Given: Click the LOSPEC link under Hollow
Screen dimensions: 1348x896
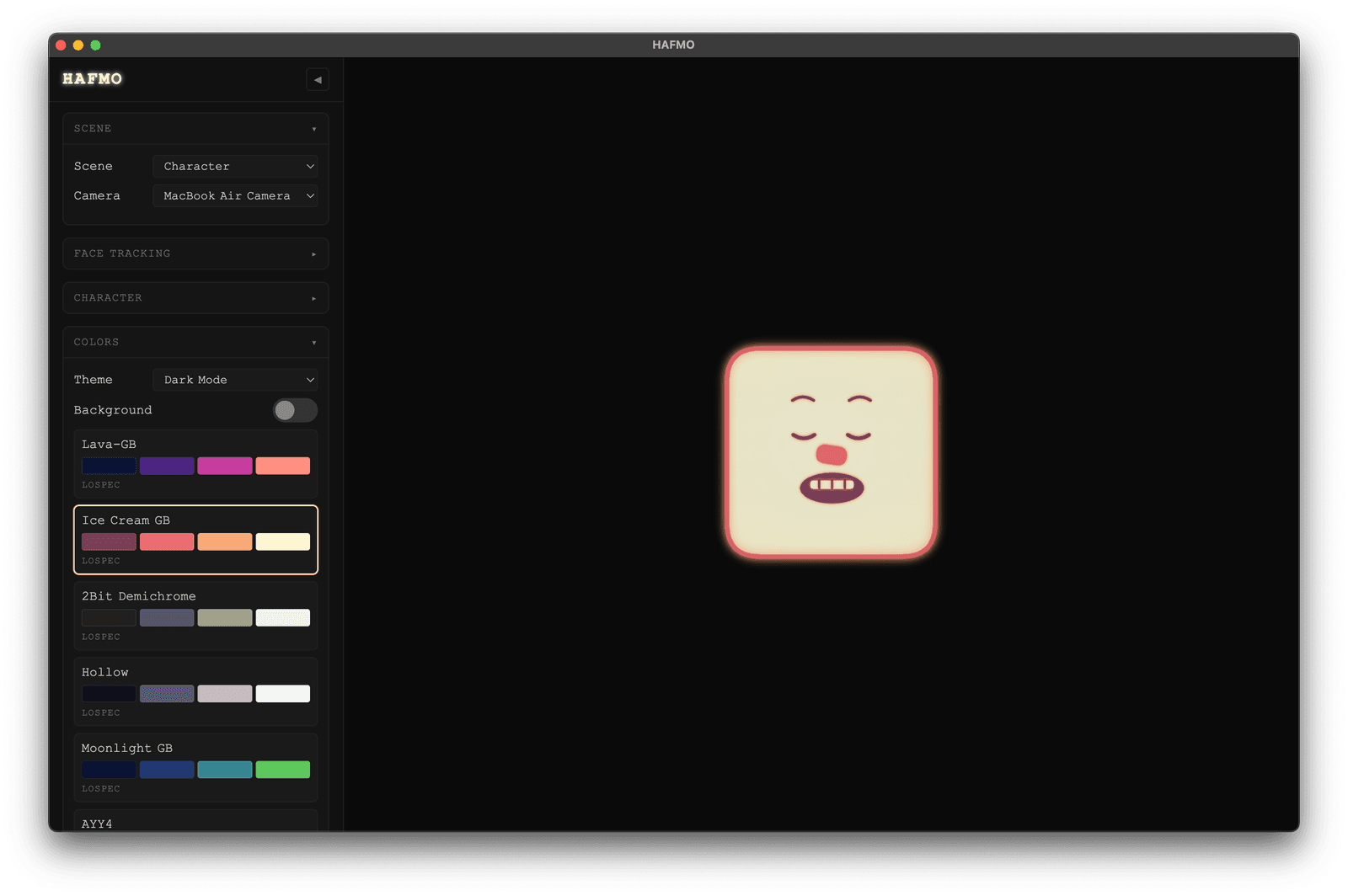Looking at the screenshot, I should (101, 713).
